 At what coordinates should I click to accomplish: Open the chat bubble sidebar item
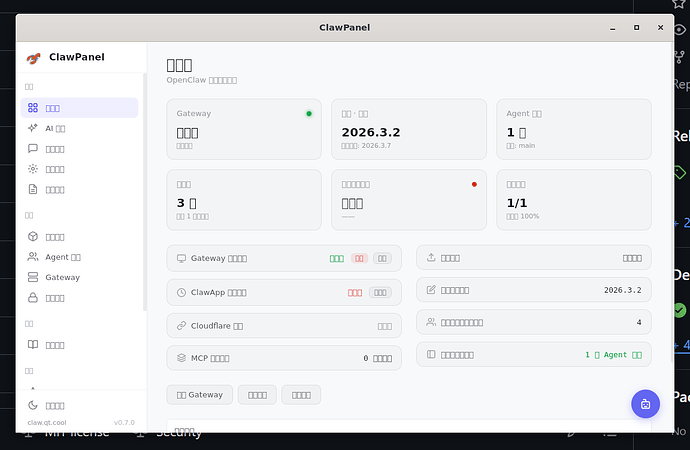coord(79,149)
